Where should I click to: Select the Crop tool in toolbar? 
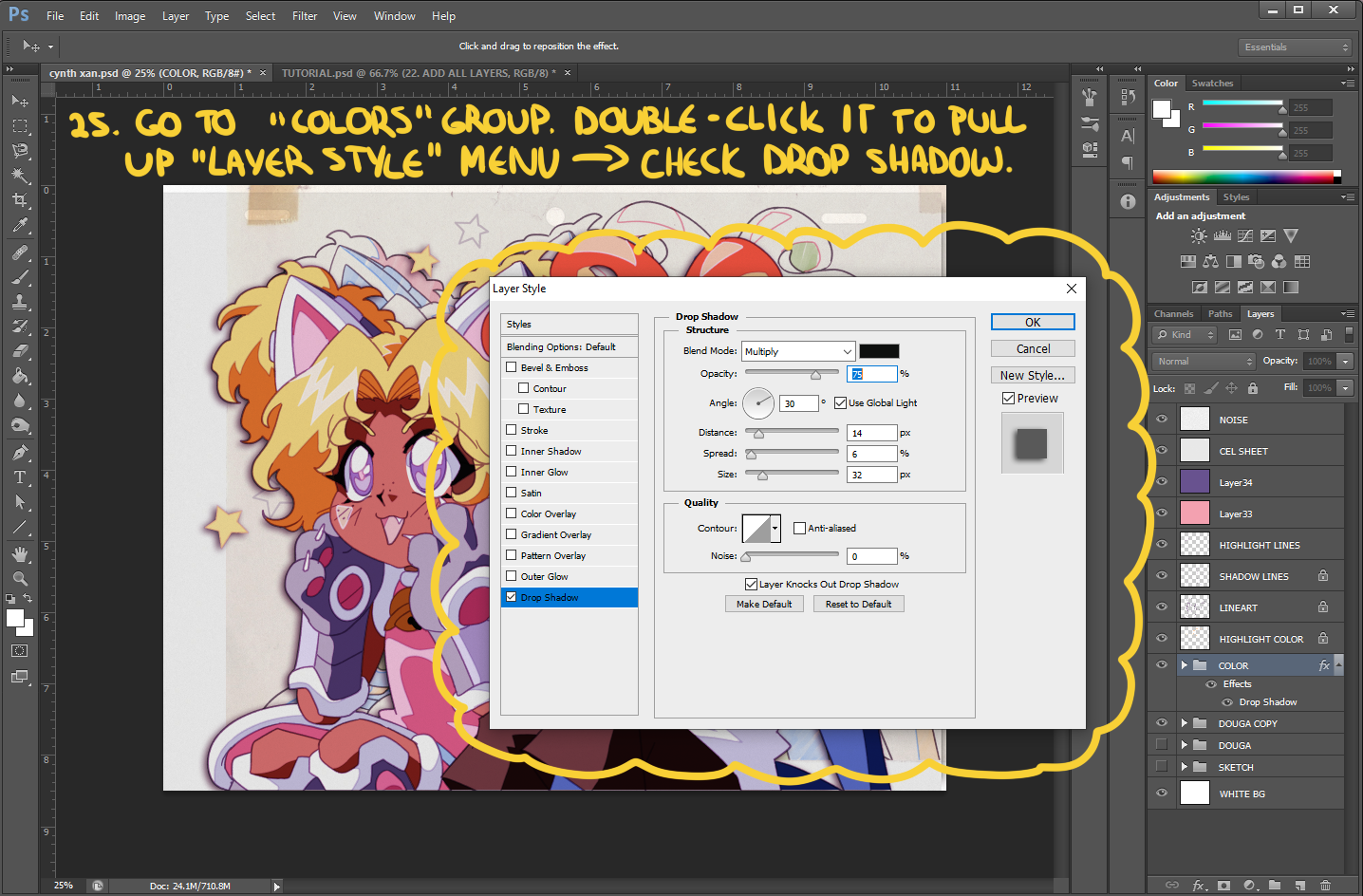(x=19, y=200)
